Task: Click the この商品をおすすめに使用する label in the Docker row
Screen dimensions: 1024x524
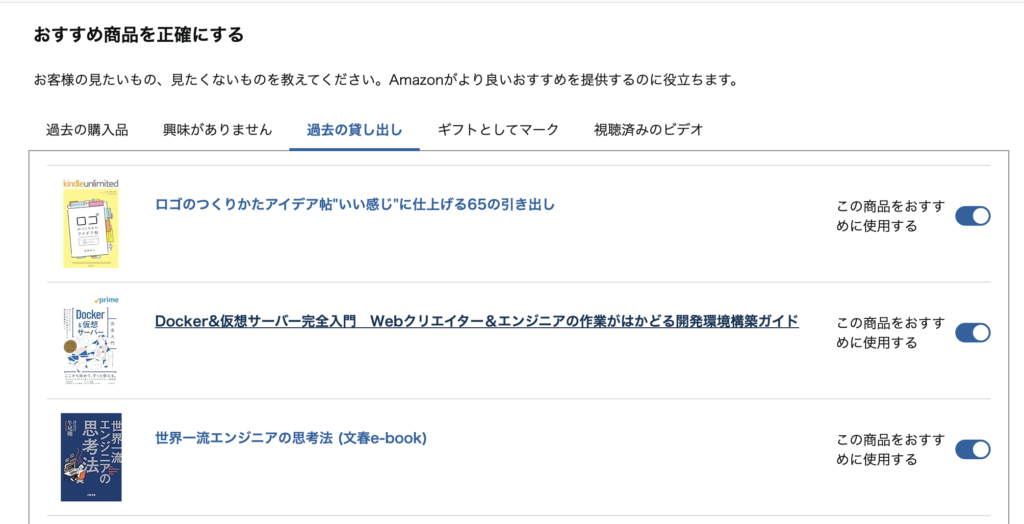Action: [888, 332]
